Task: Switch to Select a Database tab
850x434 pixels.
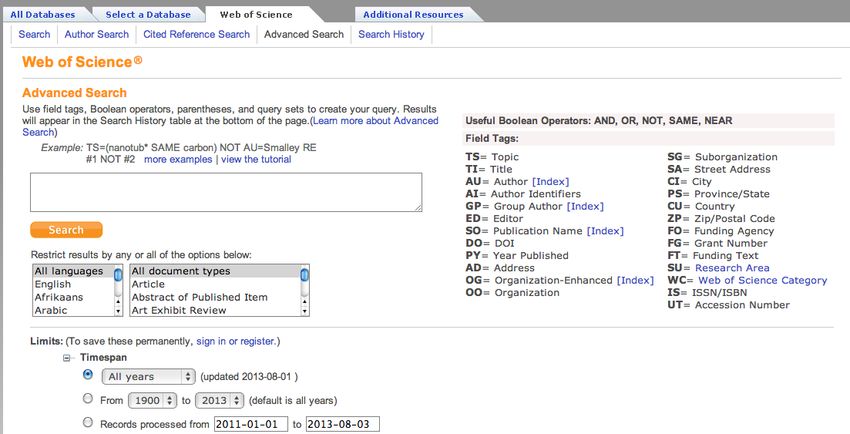Action: point(148,15)
